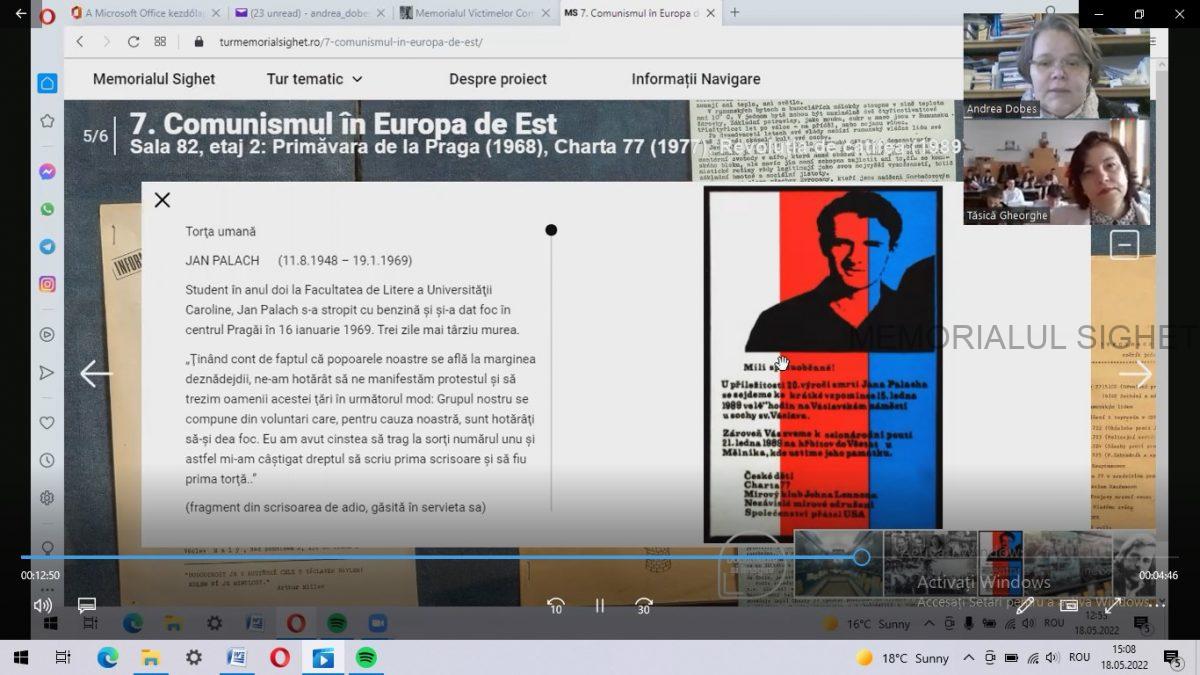This screenshot has height=675, width=1200.
Task: Open Spotify from the bottom taskbar
Action: [x=366, y=657]
